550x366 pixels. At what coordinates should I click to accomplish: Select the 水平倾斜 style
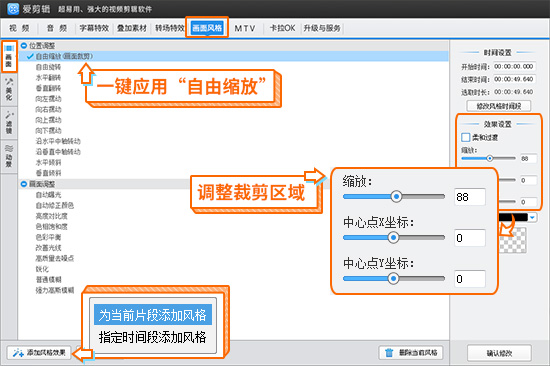click(48, 162)
